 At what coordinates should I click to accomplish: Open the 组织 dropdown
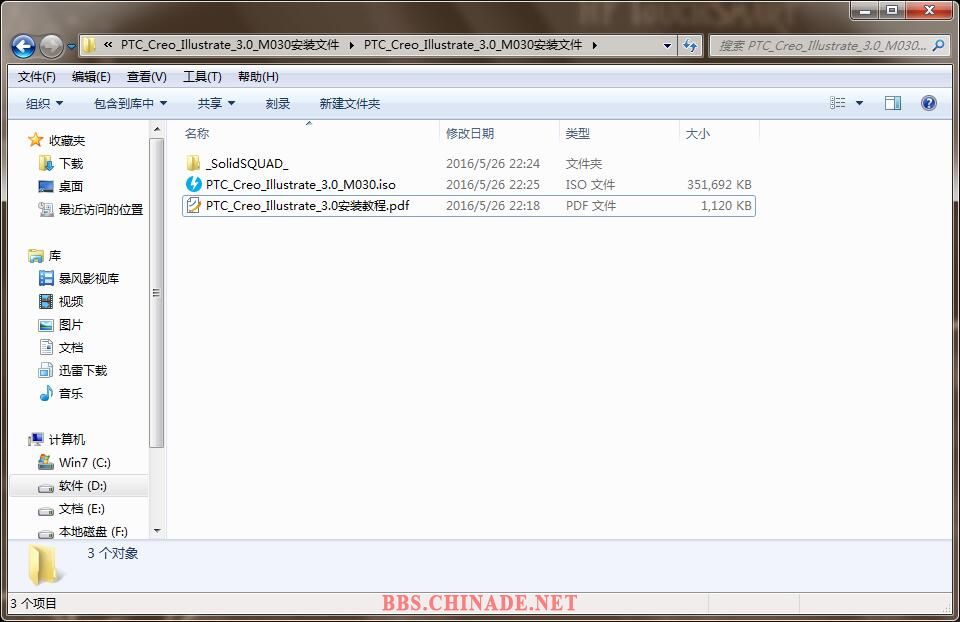[x=44, y=103]
